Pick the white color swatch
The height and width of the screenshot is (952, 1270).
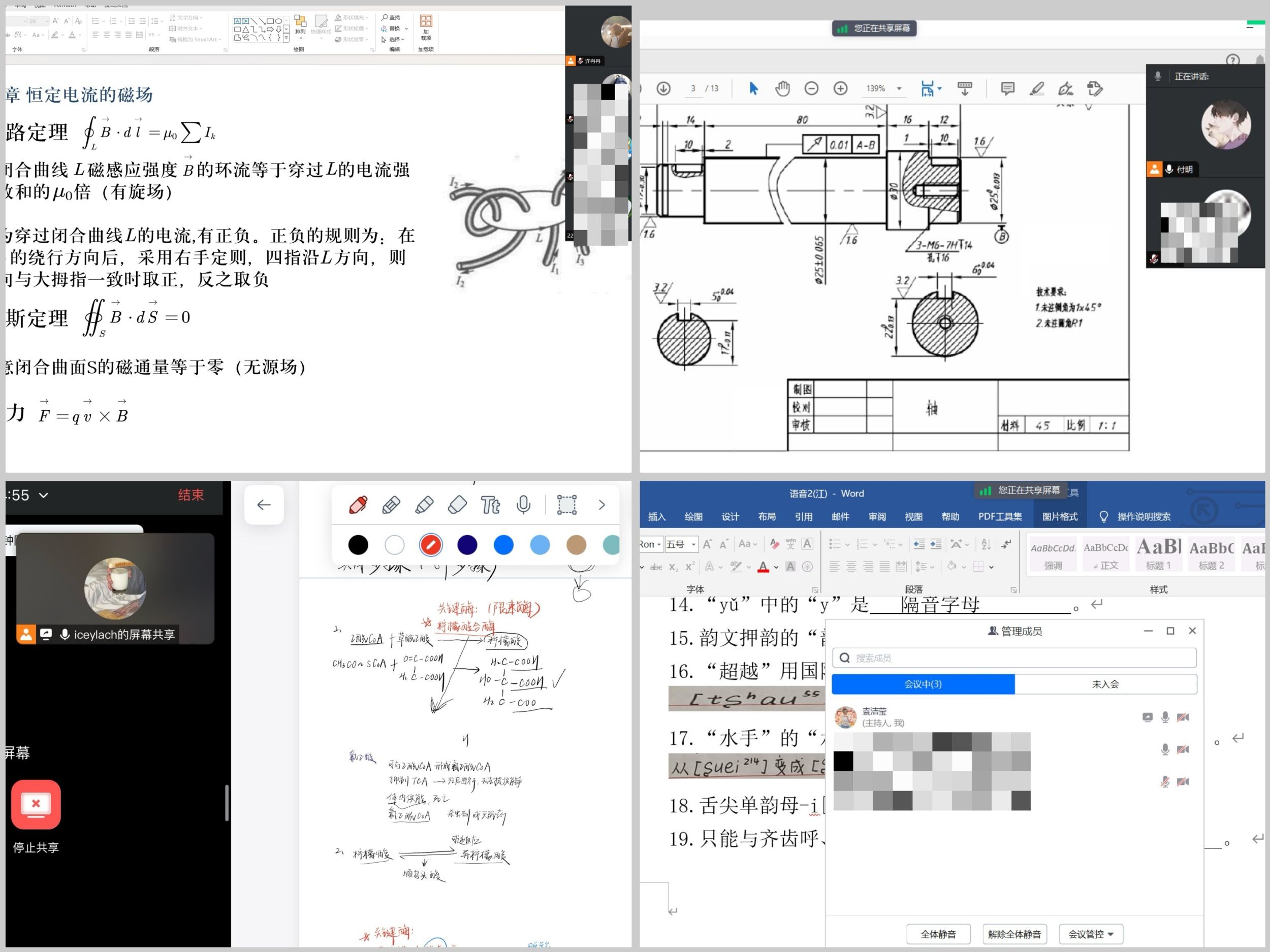tap(394, 545)
